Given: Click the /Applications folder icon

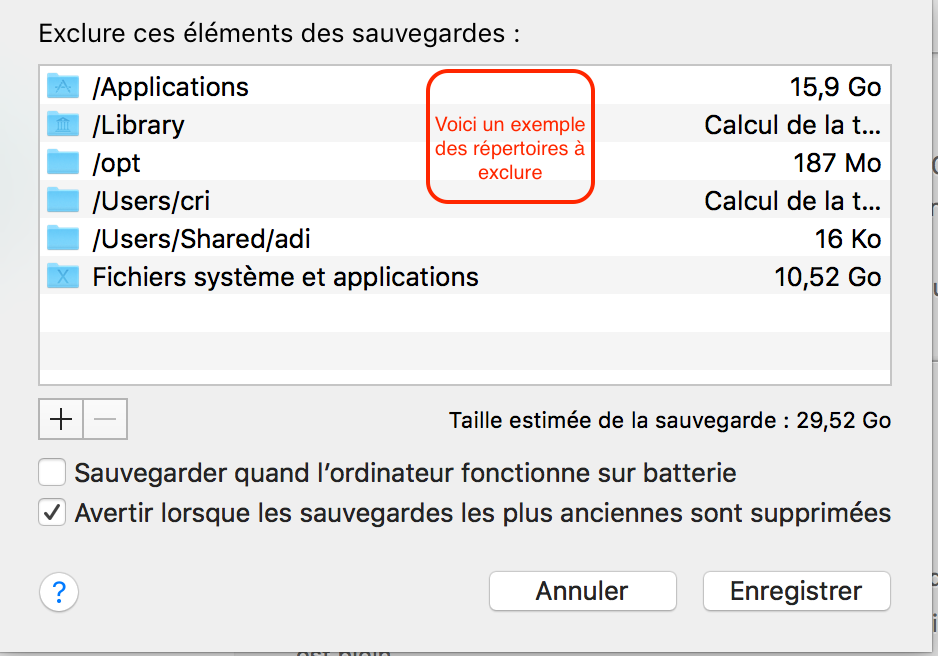Looking at the screenshot, I should (x=63, y=87).
